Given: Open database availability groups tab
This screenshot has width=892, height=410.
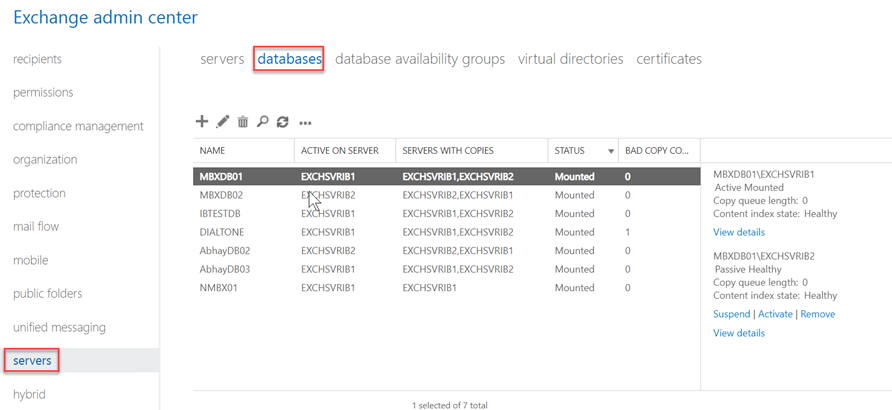Looking at the screenshot, I should click(420, 59).
